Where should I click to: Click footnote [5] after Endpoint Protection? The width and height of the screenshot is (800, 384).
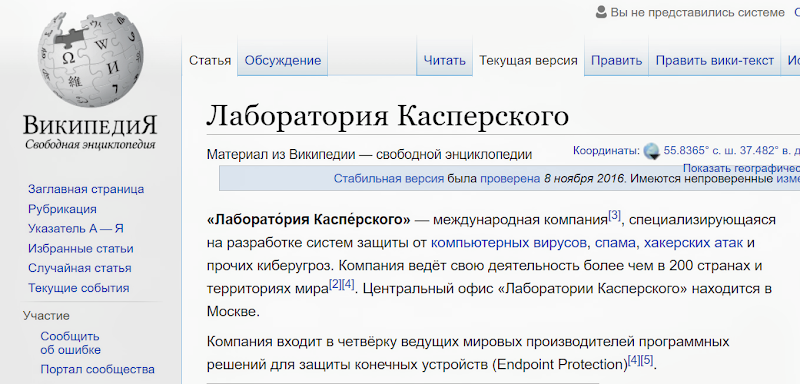pos(647,360)
